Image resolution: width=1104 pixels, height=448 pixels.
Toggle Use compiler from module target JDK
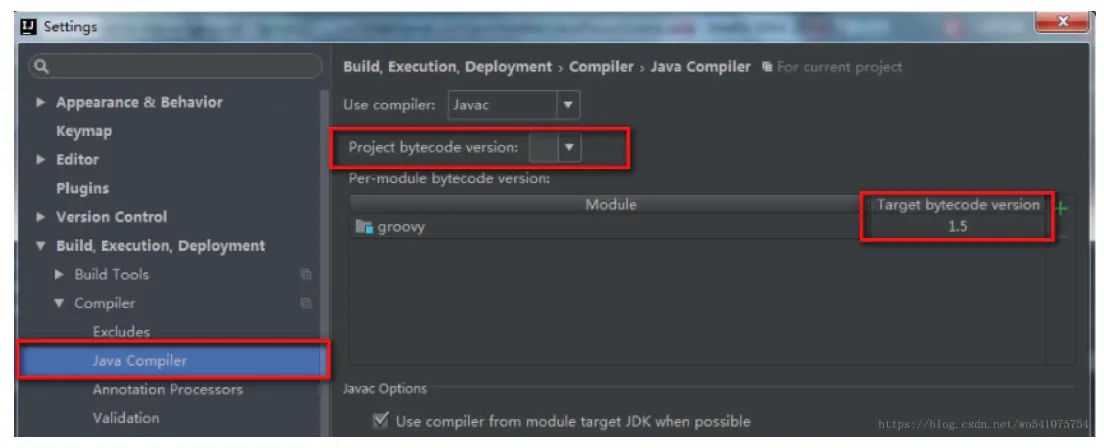click(x=380, y=421)
